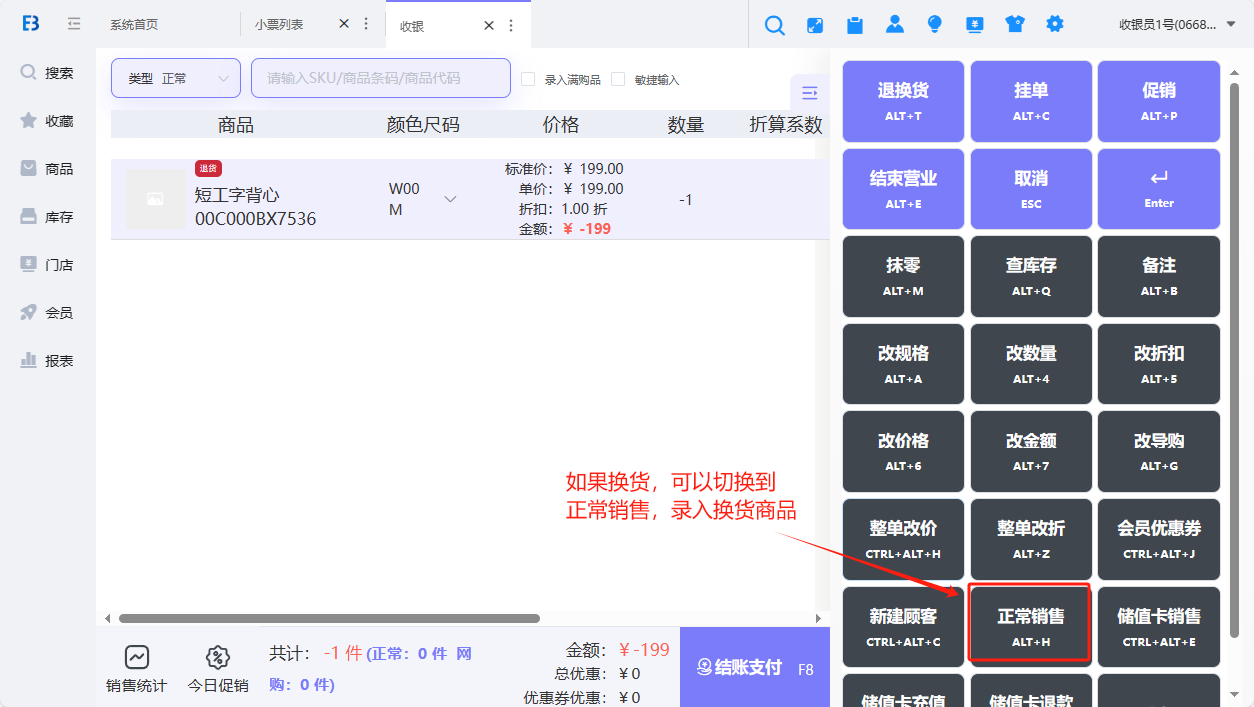1254x707 pixels.
Task: Click the T-shirt icon in top toolbar
Action: 1015,25
